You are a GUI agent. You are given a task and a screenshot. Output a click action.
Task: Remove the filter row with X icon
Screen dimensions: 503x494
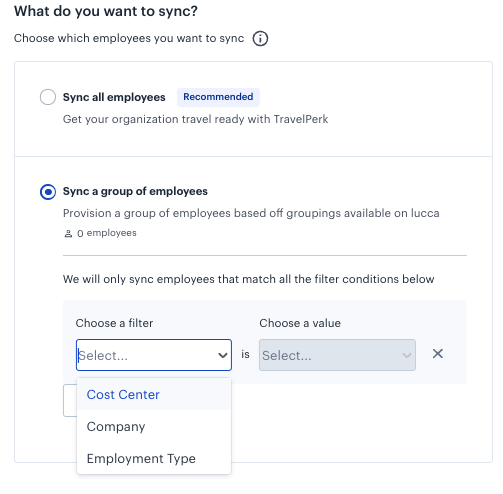point(438,354)
